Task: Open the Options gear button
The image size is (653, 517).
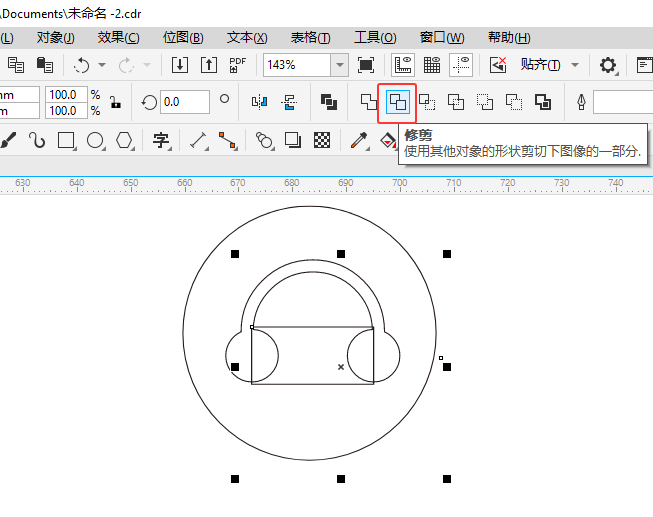Action: pos(608,65)
